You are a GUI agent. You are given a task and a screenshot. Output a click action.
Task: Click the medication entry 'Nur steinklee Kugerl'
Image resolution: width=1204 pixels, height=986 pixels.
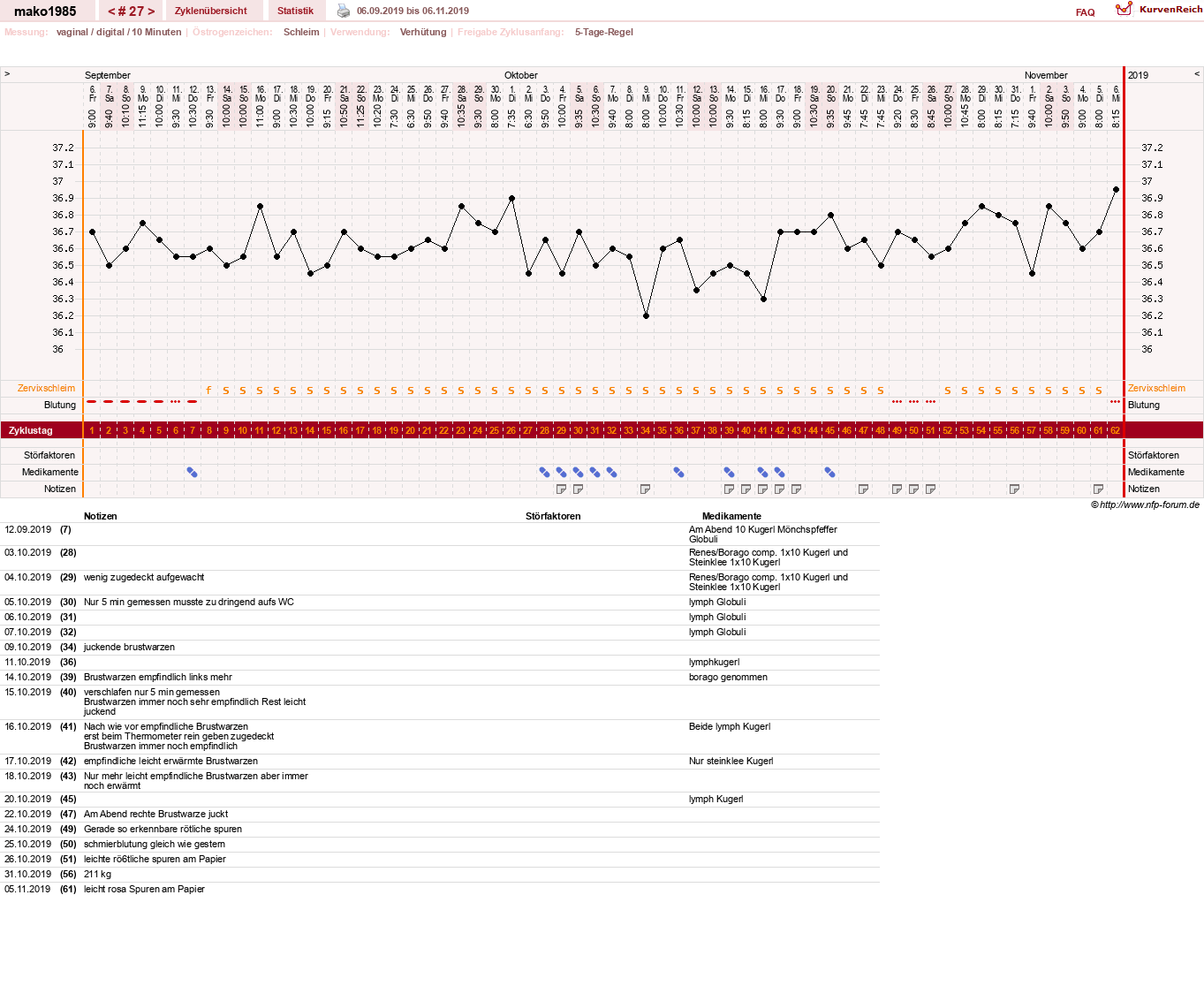[x=731, y=761]
